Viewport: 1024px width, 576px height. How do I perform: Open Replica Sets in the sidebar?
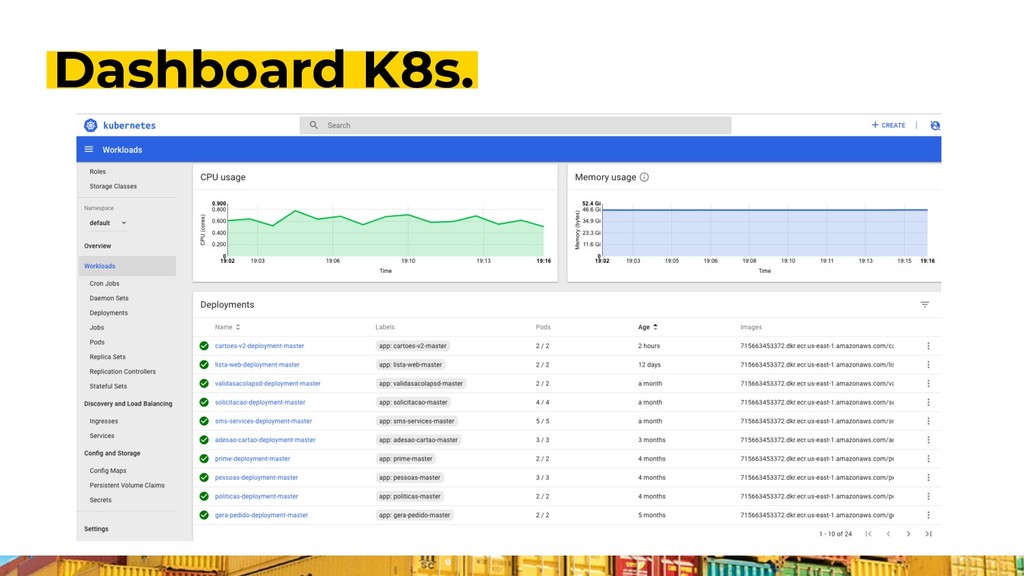pyautogui.click(x=107, y=357)
